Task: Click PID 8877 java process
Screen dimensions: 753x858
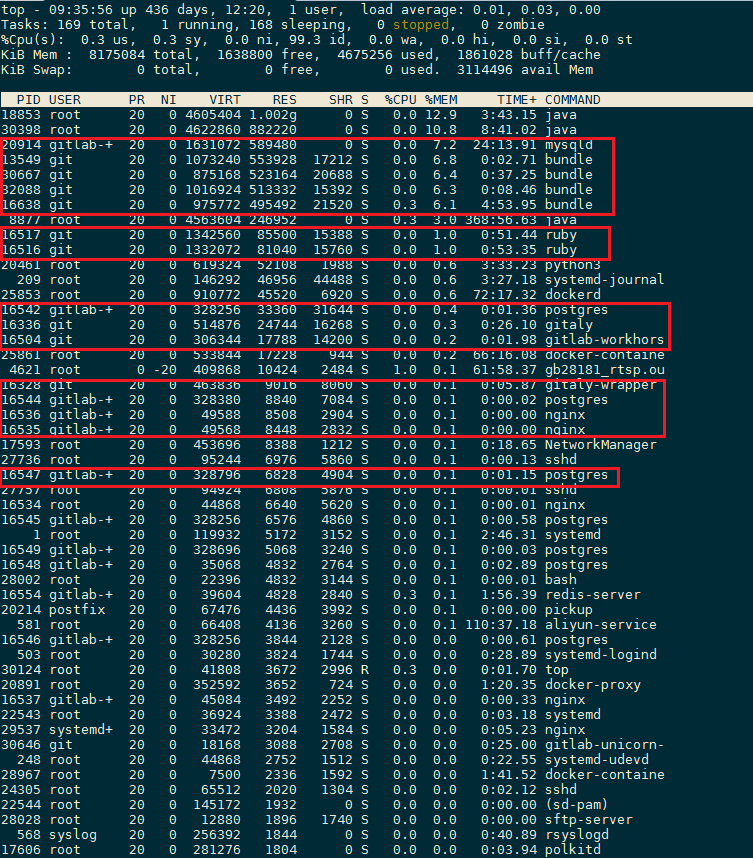Action: pos(288,220)
